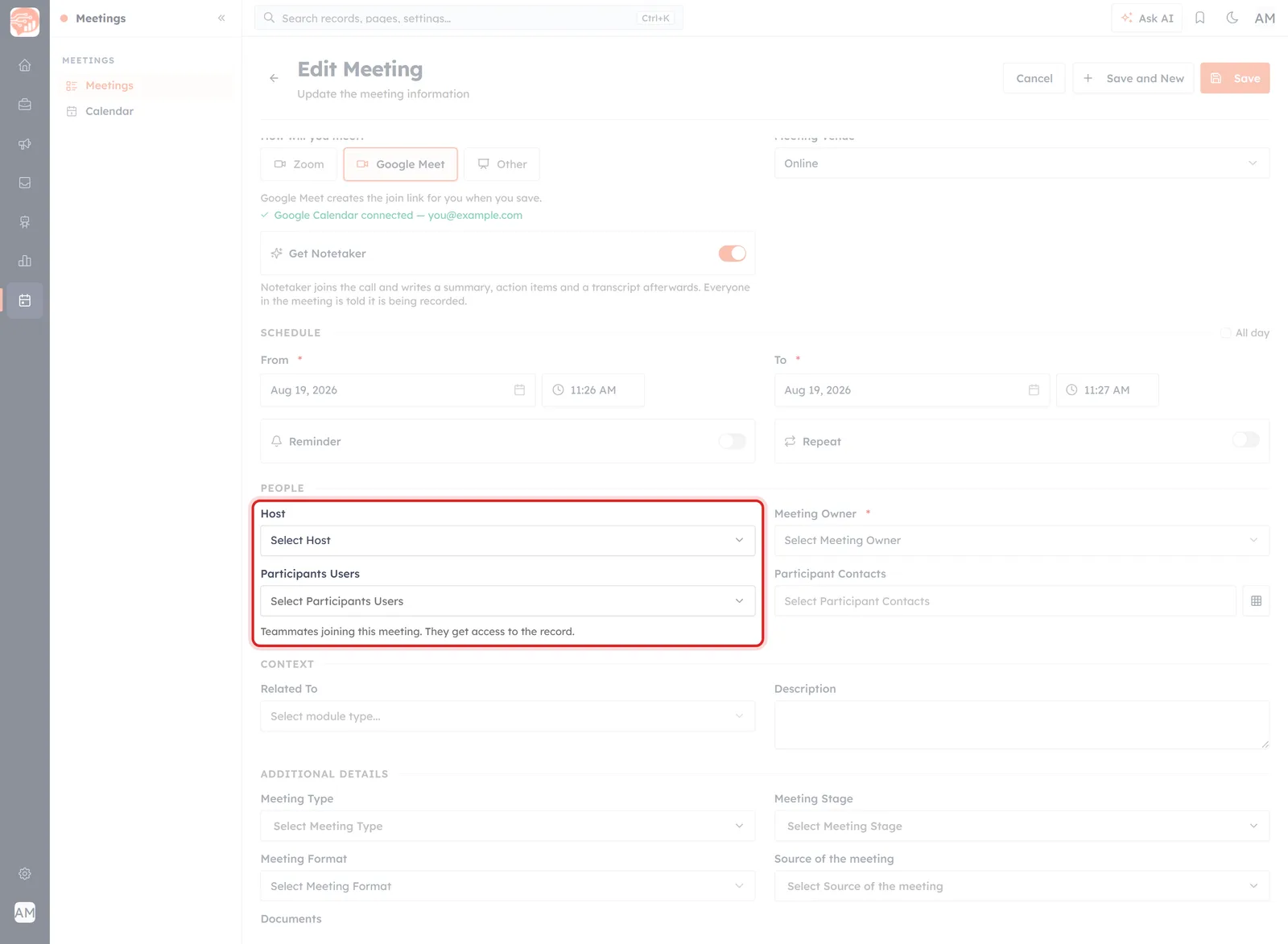Viewport: 1288px width, 944px height.
Task: Toggle the Get Notetaker switch
Action: [732, 254]
